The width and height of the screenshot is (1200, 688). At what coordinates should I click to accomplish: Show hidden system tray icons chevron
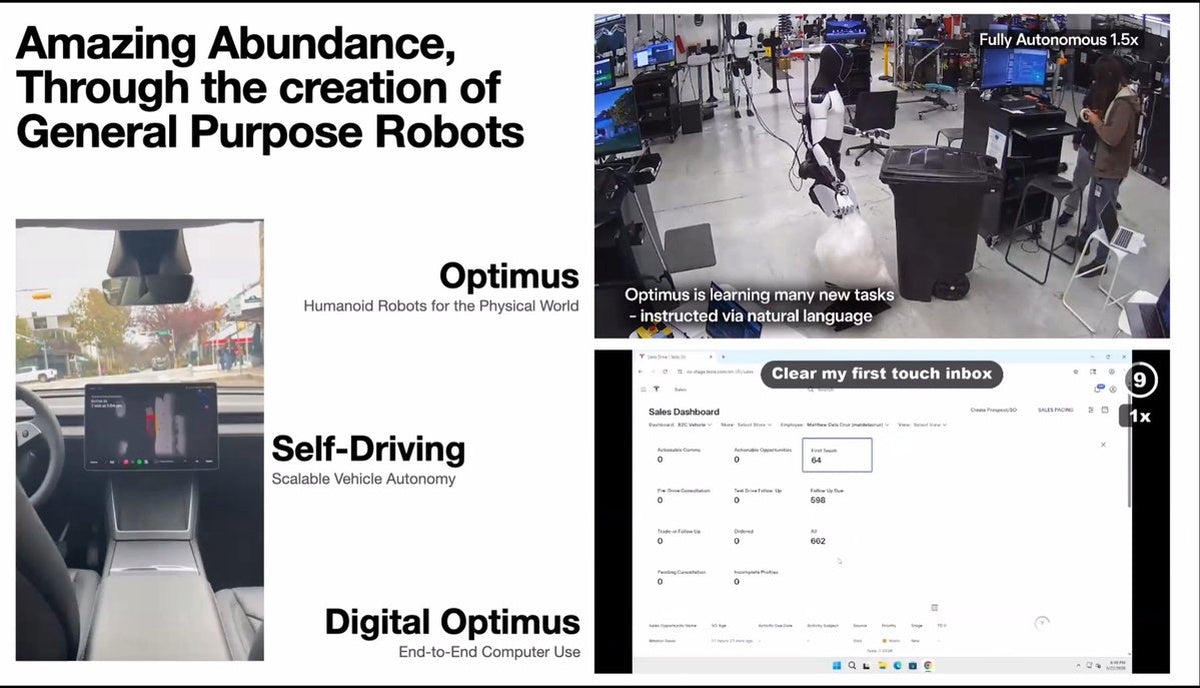point(1078,665)
